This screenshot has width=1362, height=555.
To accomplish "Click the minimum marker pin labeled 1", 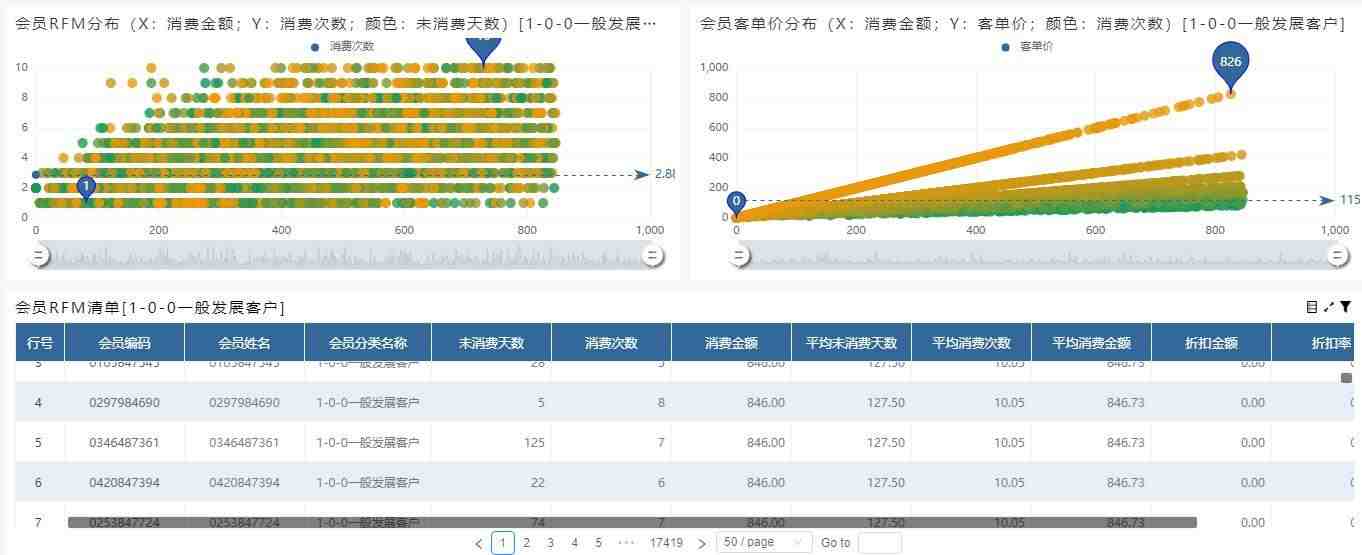I will [x=86, y=188].
